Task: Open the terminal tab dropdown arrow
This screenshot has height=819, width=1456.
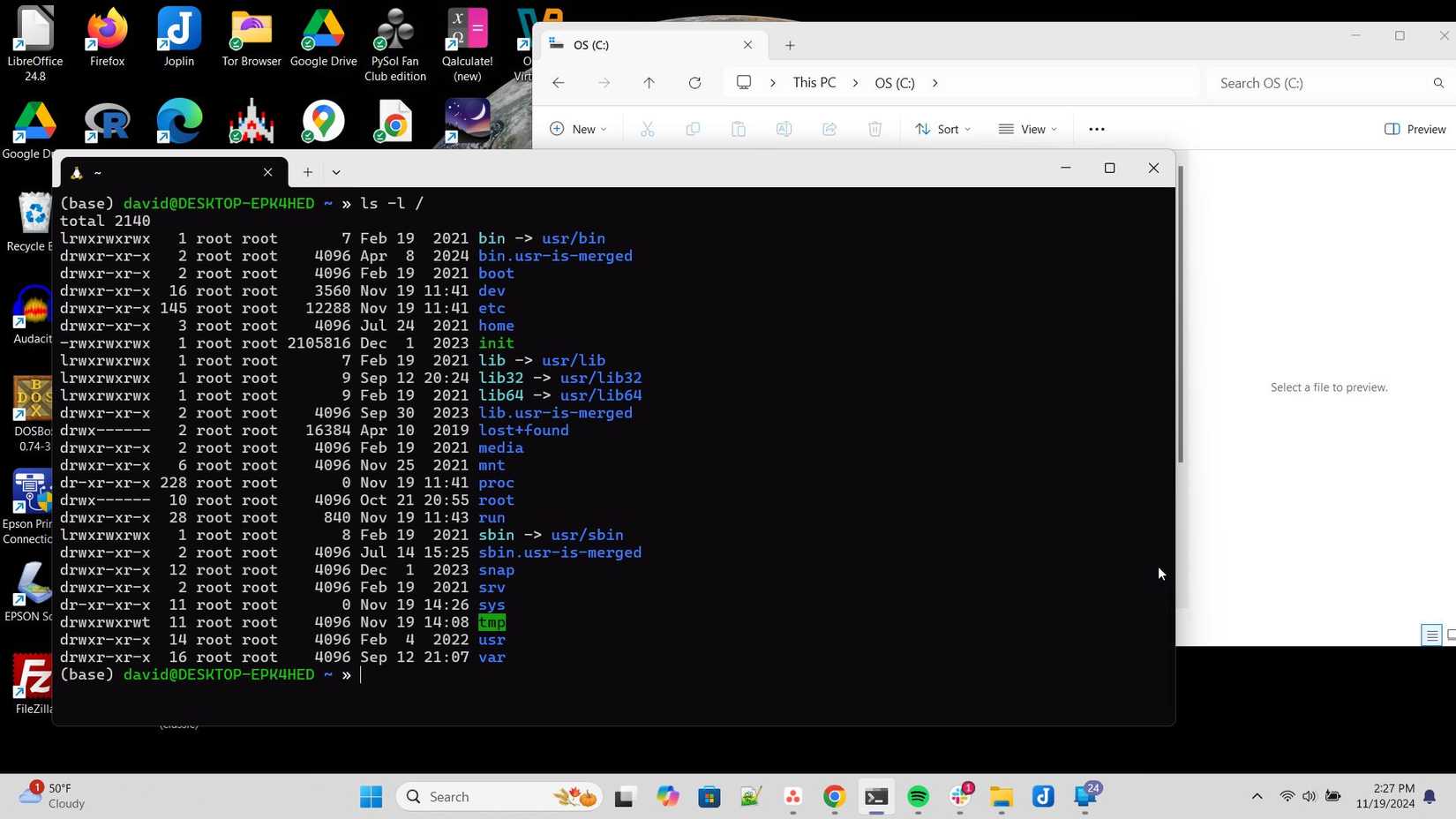Action: coord(335,172)
